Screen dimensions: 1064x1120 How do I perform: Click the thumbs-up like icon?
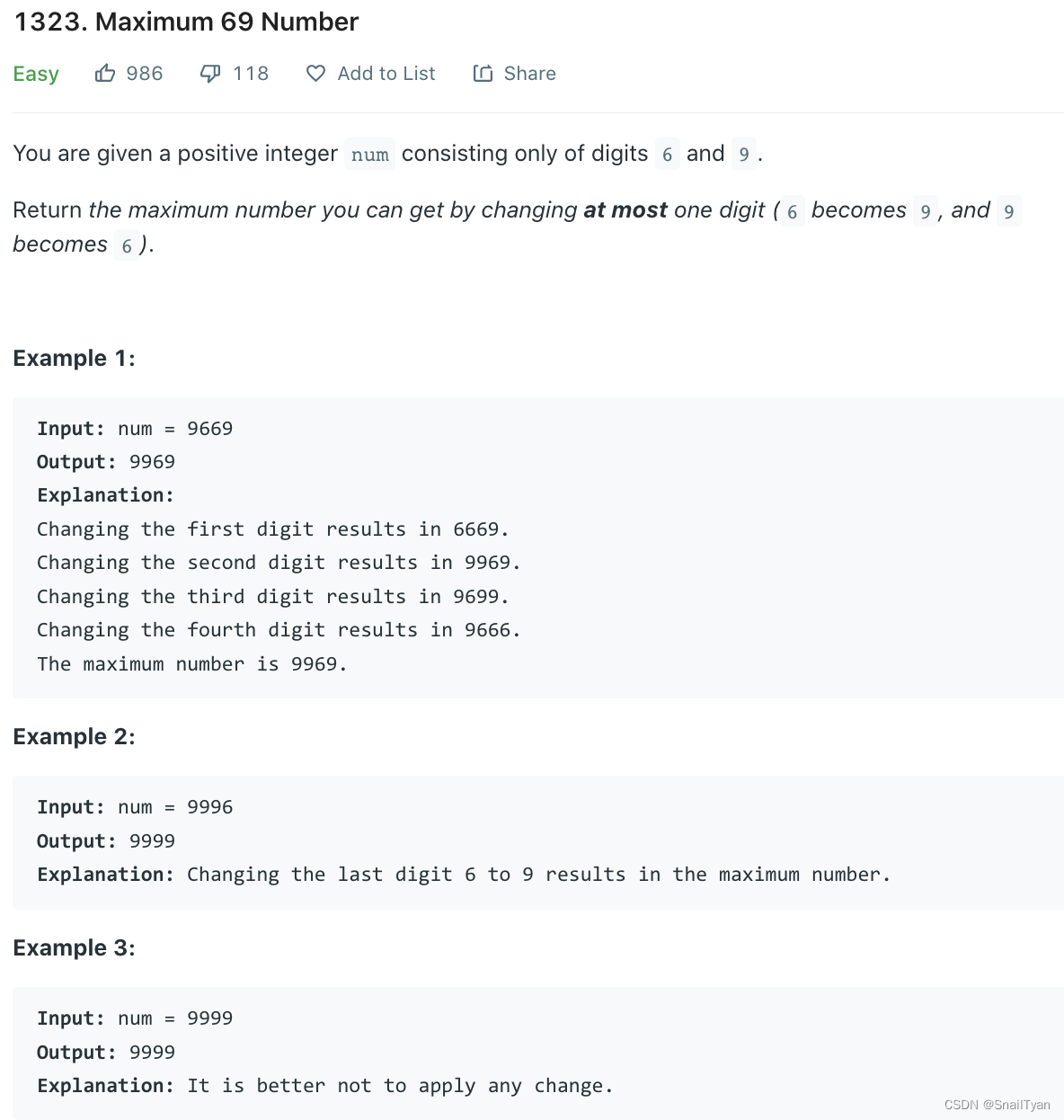coord(105,74)
